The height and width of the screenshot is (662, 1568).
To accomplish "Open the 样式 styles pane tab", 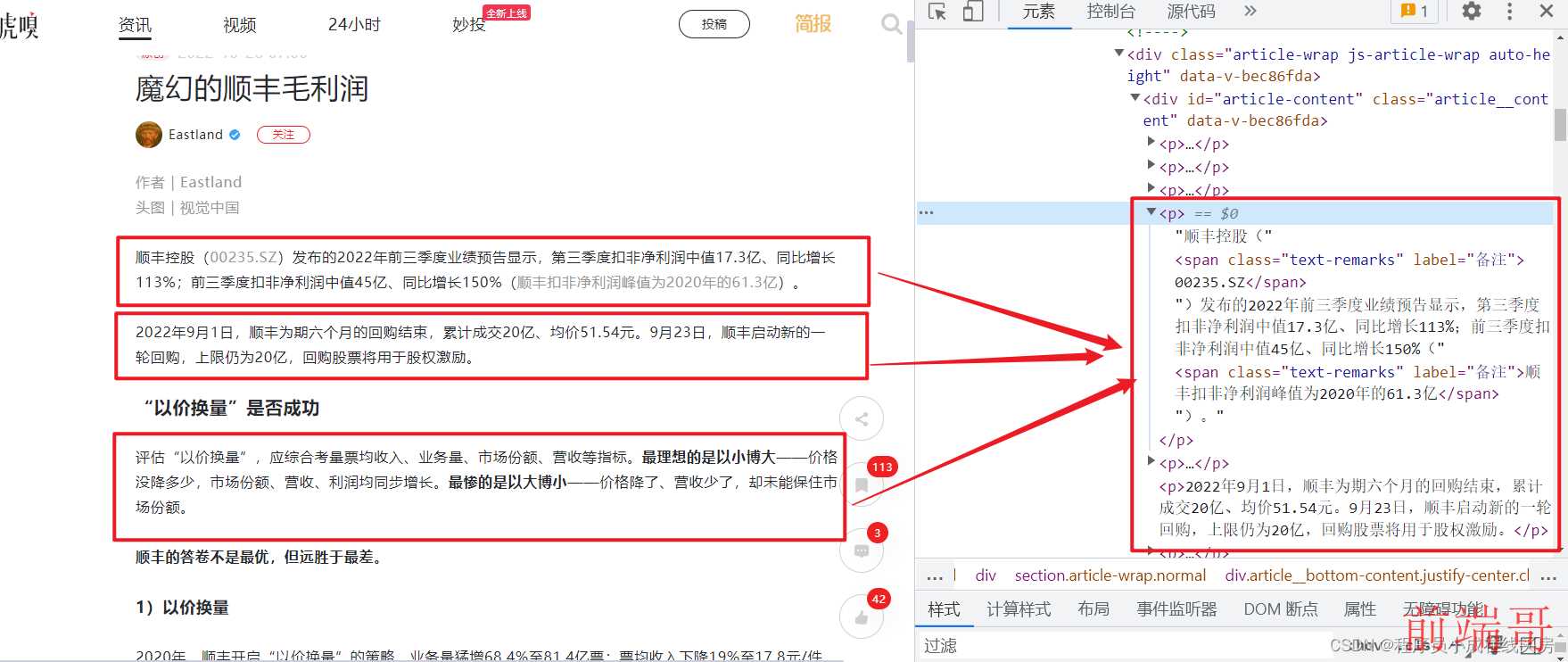I will [944, 609].
